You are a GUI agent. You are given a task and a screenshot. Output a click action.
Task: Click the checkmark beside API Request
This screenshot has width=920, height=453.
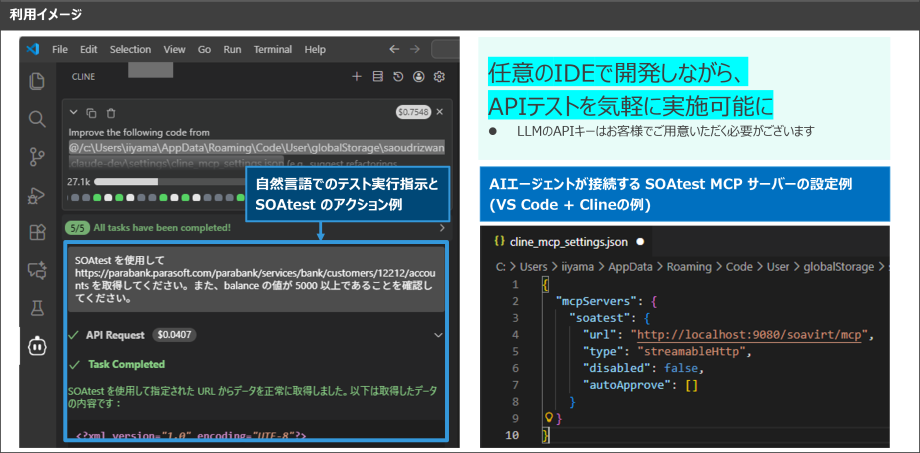click(74, 335)
